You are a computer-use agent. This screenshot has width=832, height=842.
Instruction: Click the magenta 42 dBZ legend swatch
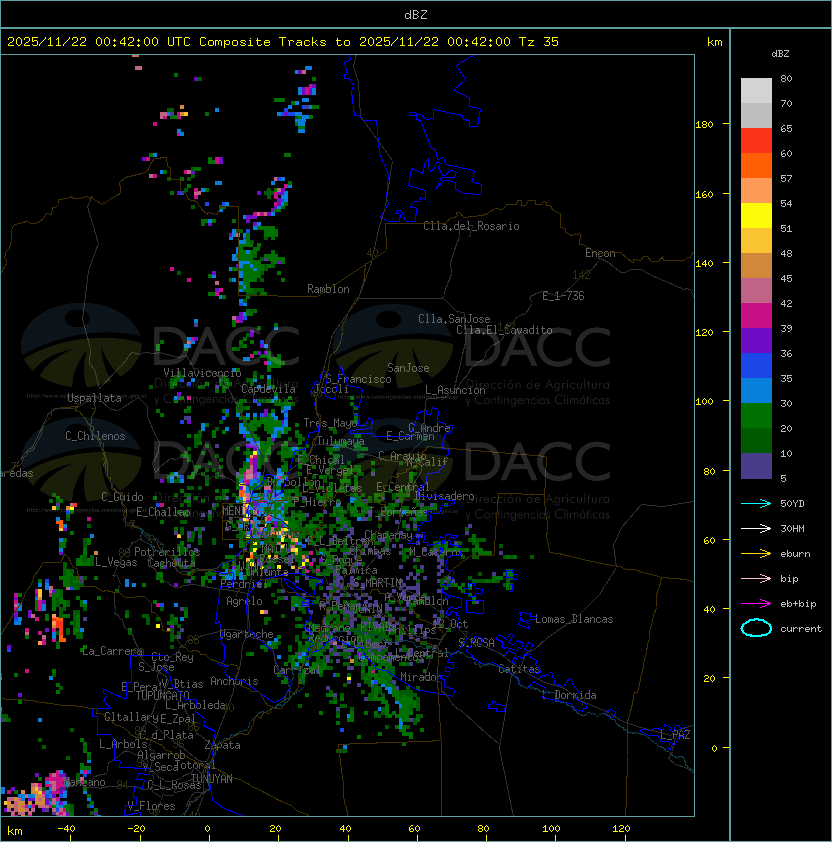756,315
